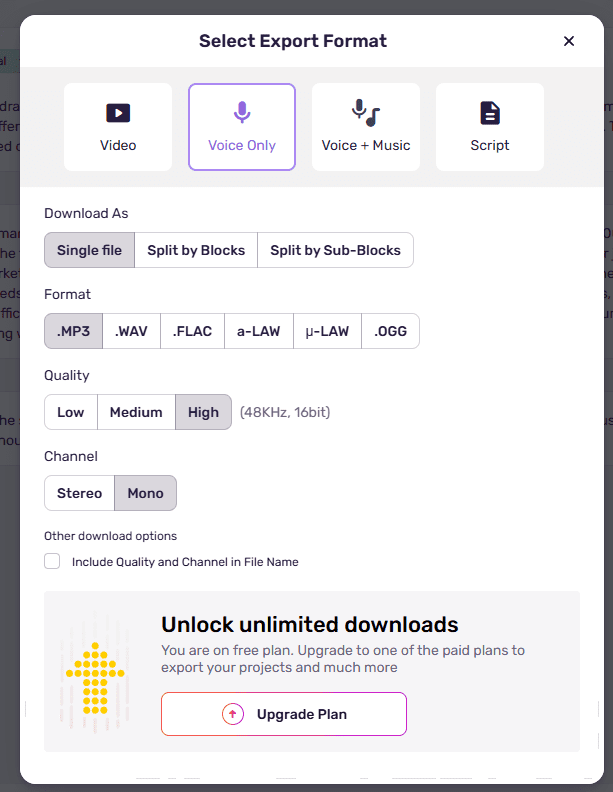The image size is (613, 792).
Task: Set download as Single file
Action: pyautogui.click(x=89, y=250)
